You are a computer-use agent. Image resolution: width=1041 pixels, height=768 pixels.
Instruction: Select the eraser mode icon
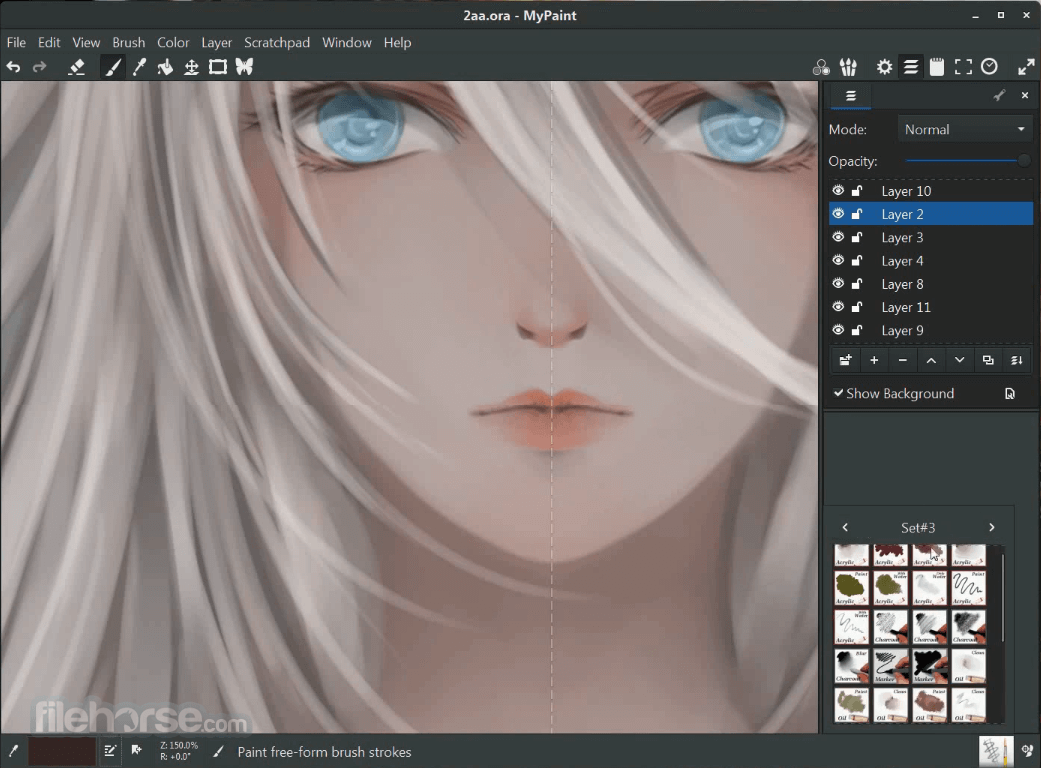pos(76,67)
